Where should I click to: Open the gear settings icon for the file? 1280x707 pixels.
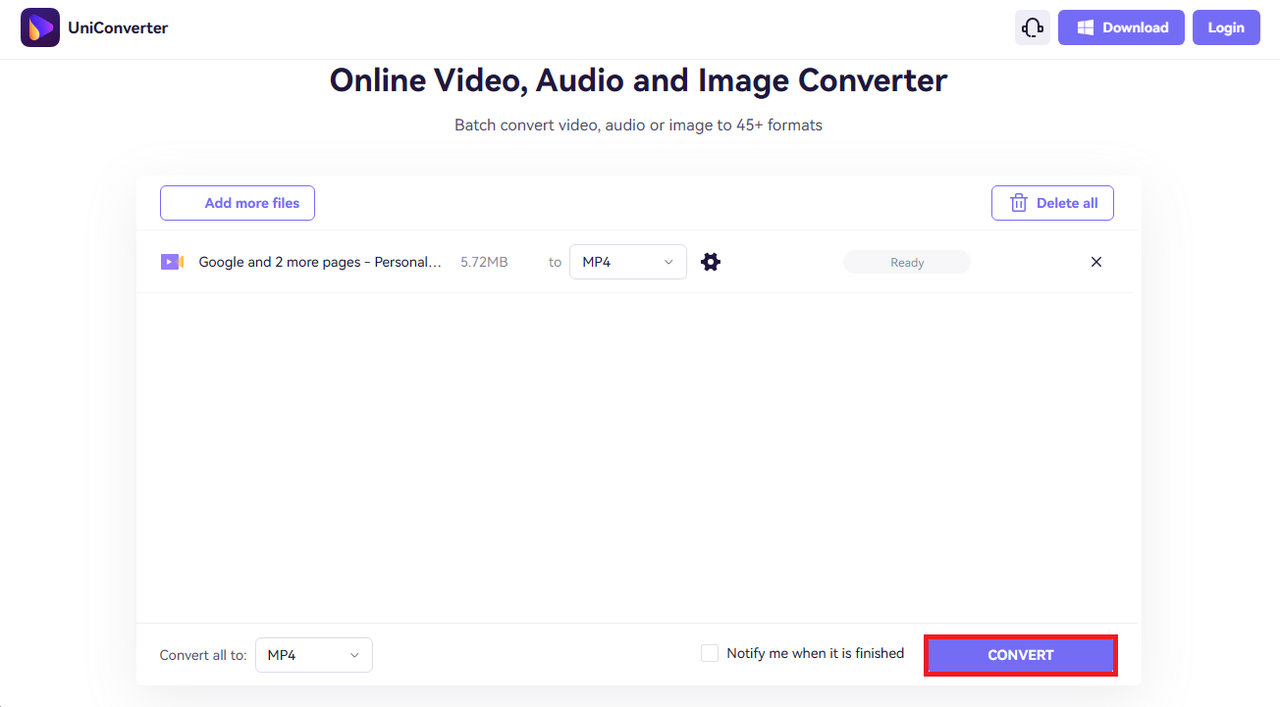pyautogui.click(x=710, y=262)
